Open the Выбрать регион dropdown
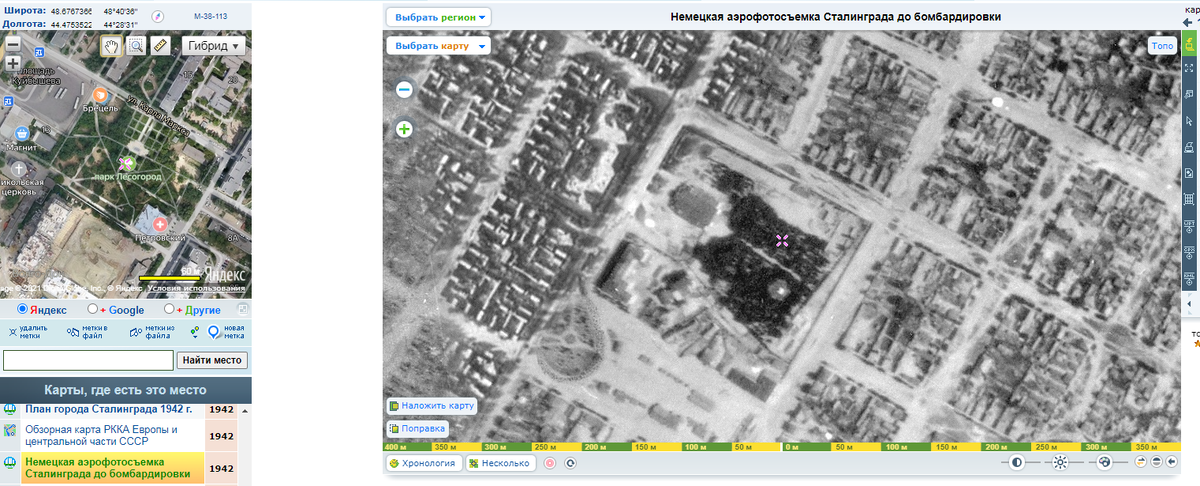Image resolution: width=1200 pixels, height=486 pixels. tap(438, 17)
